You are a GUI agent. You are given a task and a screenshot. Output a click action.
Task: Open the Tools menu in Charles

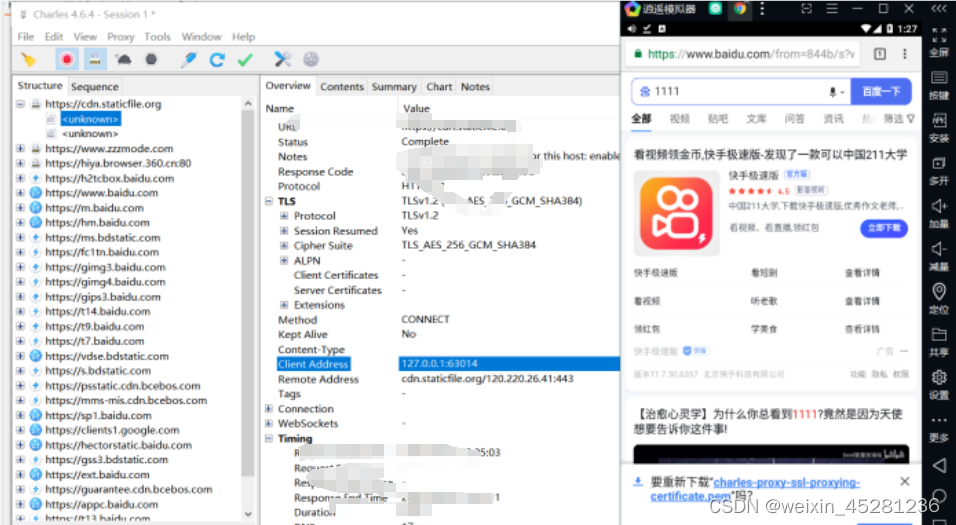157,37
